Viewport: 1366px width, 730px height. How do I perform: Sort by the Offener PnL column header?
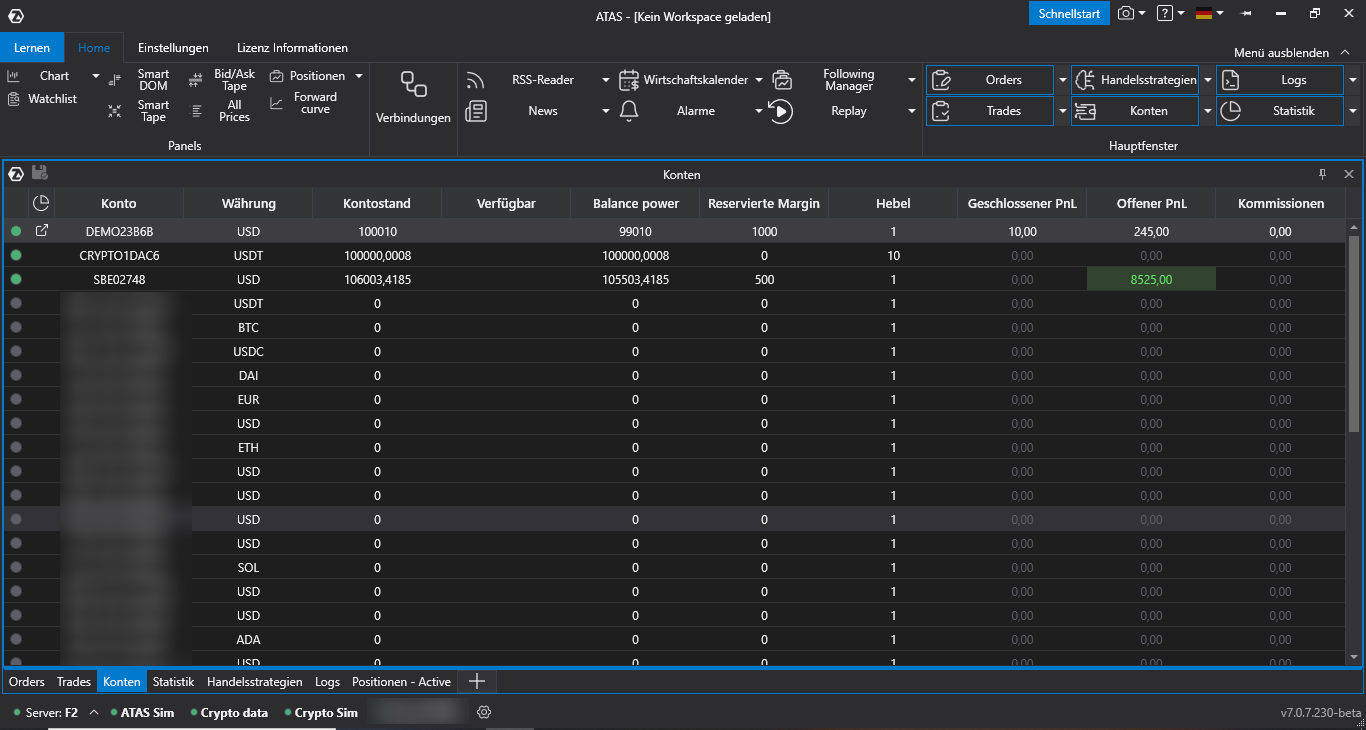coord(1151,203)
